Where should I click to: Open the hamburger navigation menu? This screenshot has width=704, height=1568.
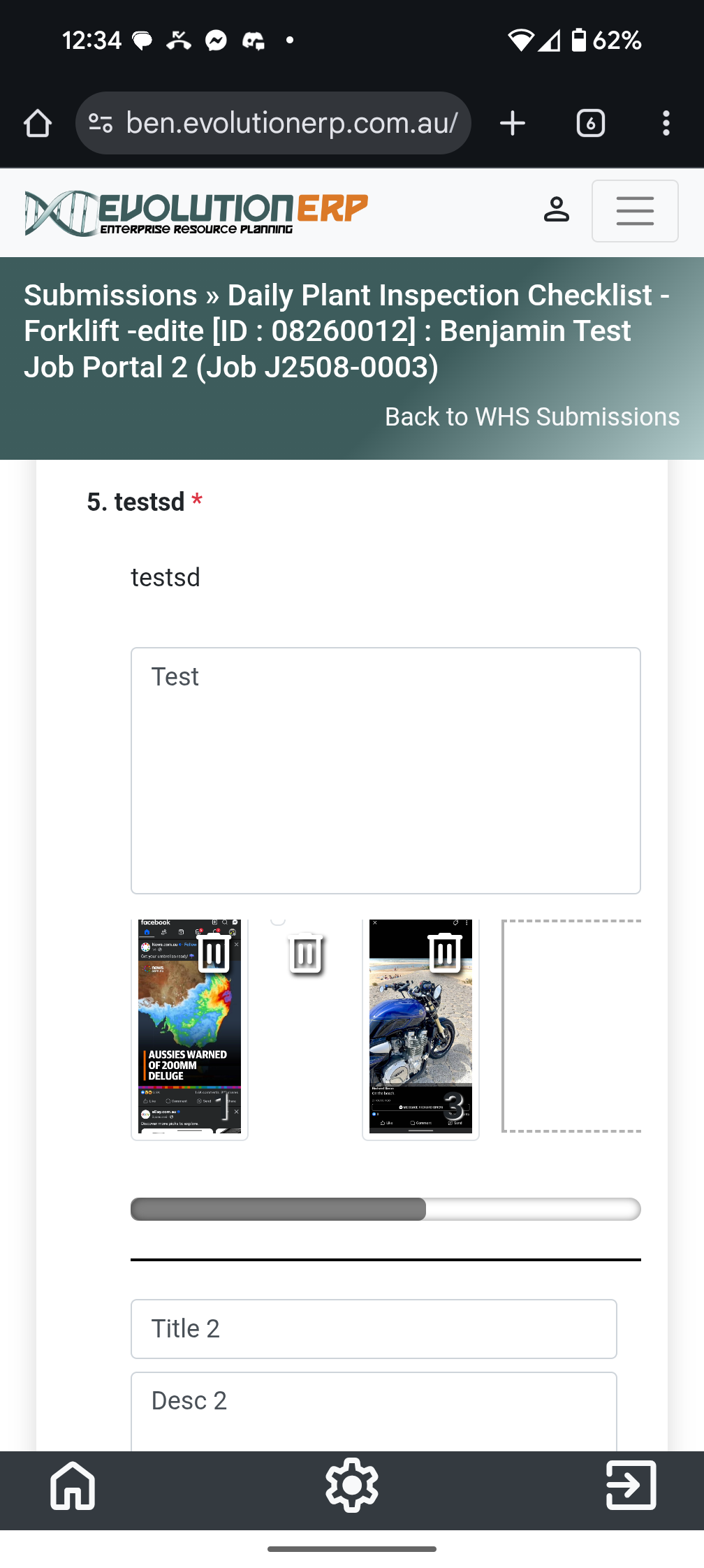click(634, 211)
